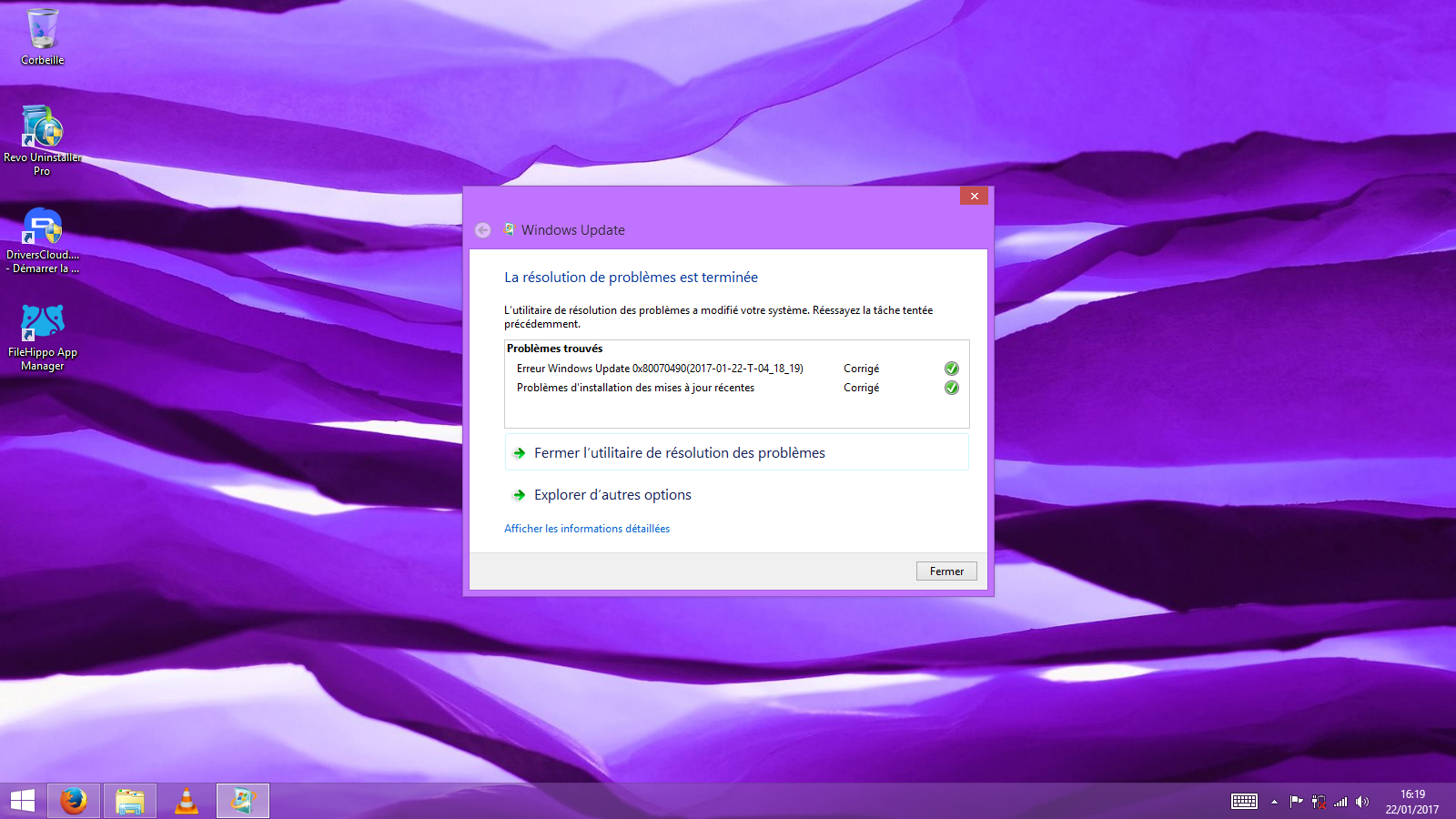The image size is (1456, 819).
Task: Open File Explorer from the taskbar
Action: pos(130,801)
